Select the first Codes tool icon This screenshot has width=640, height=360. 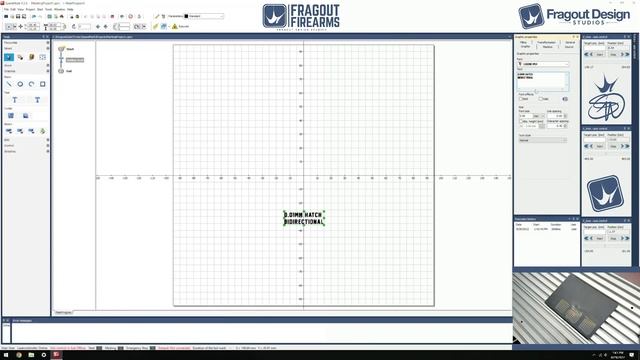click(x=11, y=116)
